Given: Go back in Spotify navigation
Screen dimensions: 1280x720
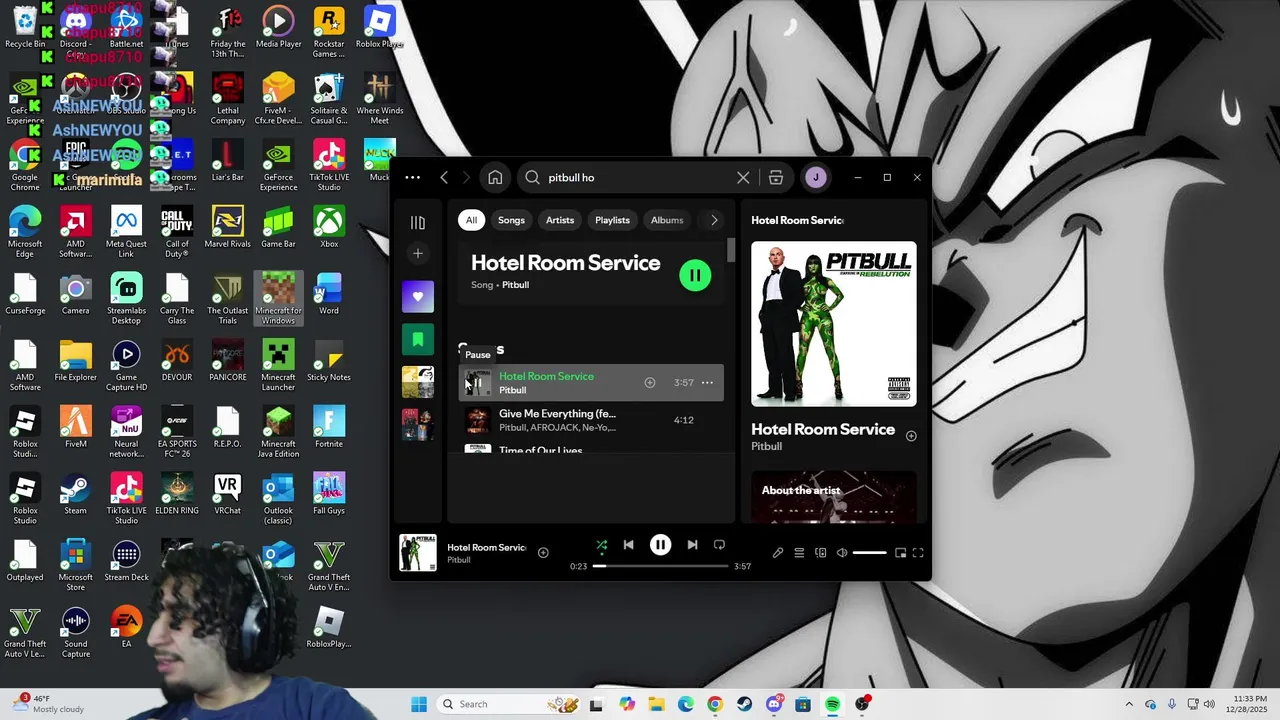Looking at the screenshot, I should click(x=444, y=178).
